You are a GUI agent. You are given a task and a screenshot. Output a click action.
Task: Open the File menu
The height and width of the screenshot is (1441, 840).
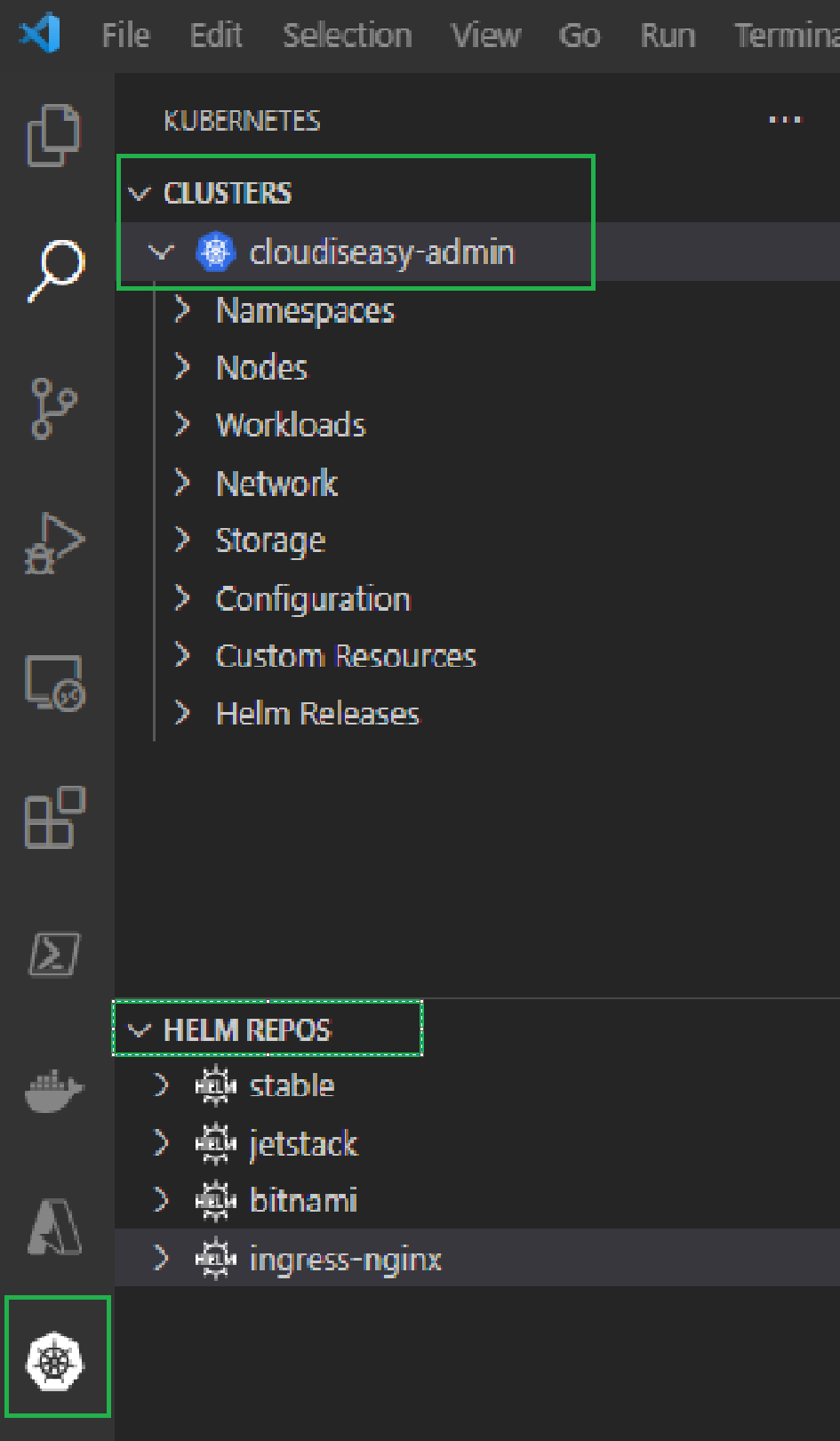pos(125,36)
